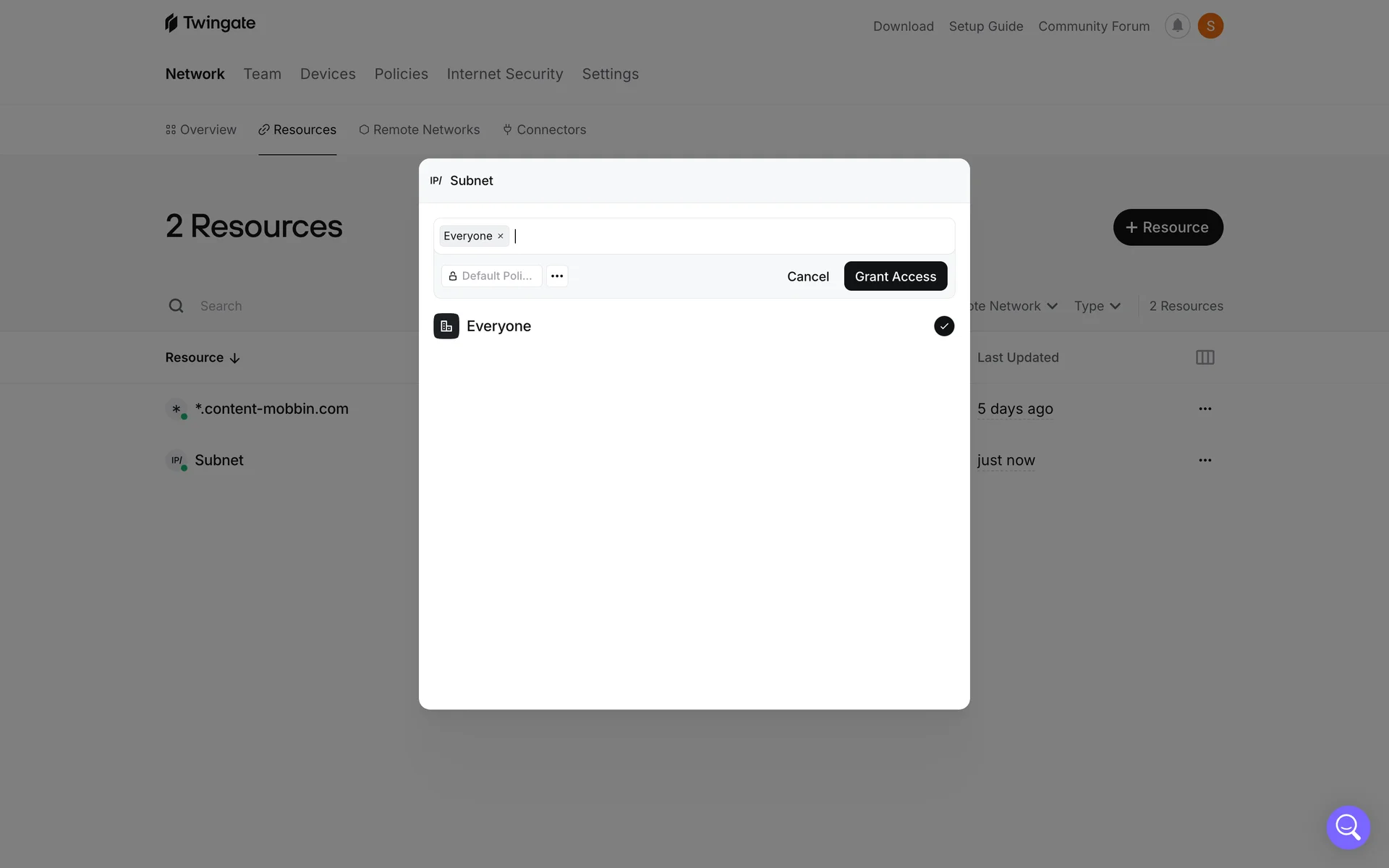Open the support chat search bubble
The height and width of the screenshot is (868, 1389).
point(1348,827)
